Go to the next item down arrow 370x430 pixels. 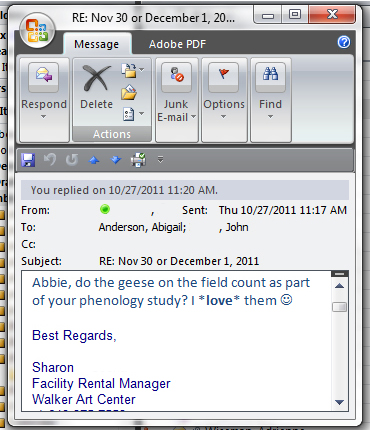coord(116,160)
